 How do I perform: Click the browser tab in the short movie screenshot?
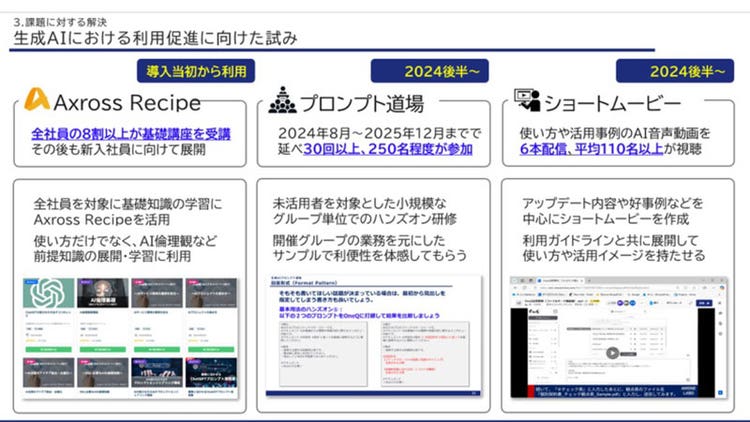coord(560,280)
